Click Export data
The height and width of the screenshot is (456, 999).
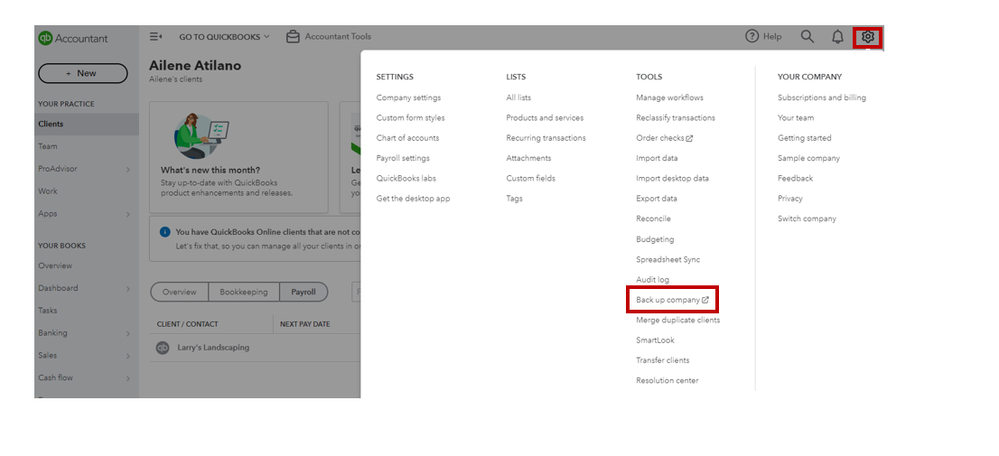pos(656,199)
